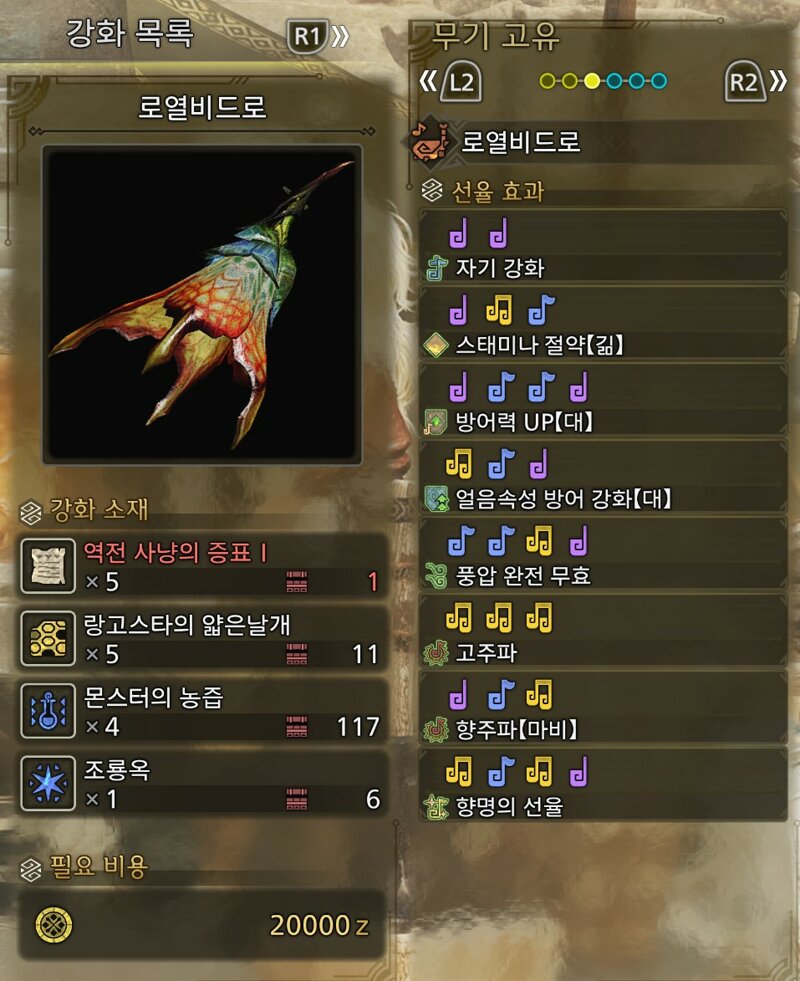The height and width of the screenshot is (981, 800).
Task: Click the hunting horn weapon icon beside 로열비드로
Action: tap(428, 142)
